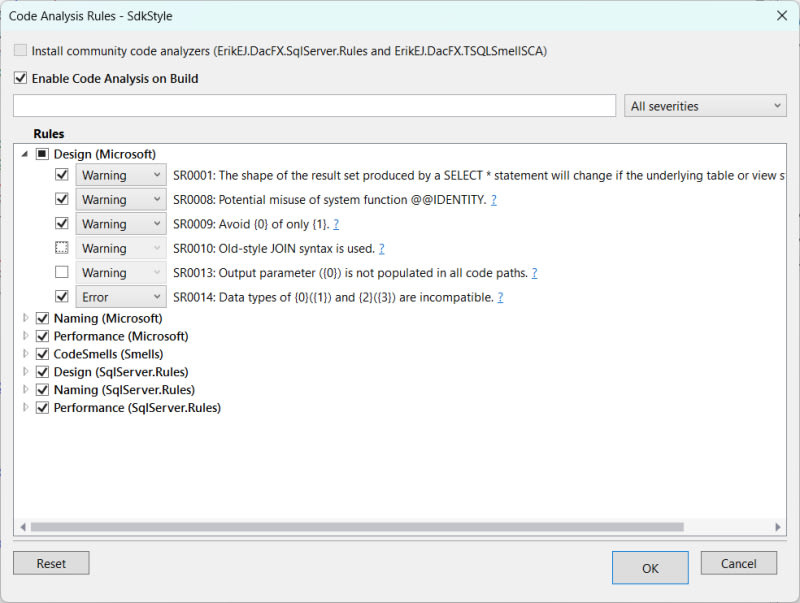Expand the Naming (Microsoft) category

pyautogui.click(x=25, y=318)
